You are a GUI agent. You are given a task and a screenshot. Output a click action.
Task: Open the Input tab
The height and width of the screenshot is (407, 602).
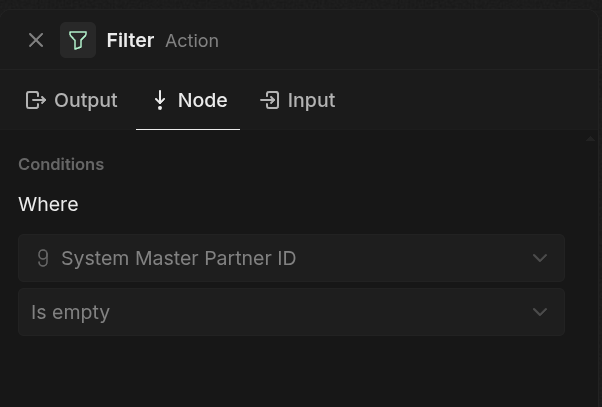(x=310, y=100)
